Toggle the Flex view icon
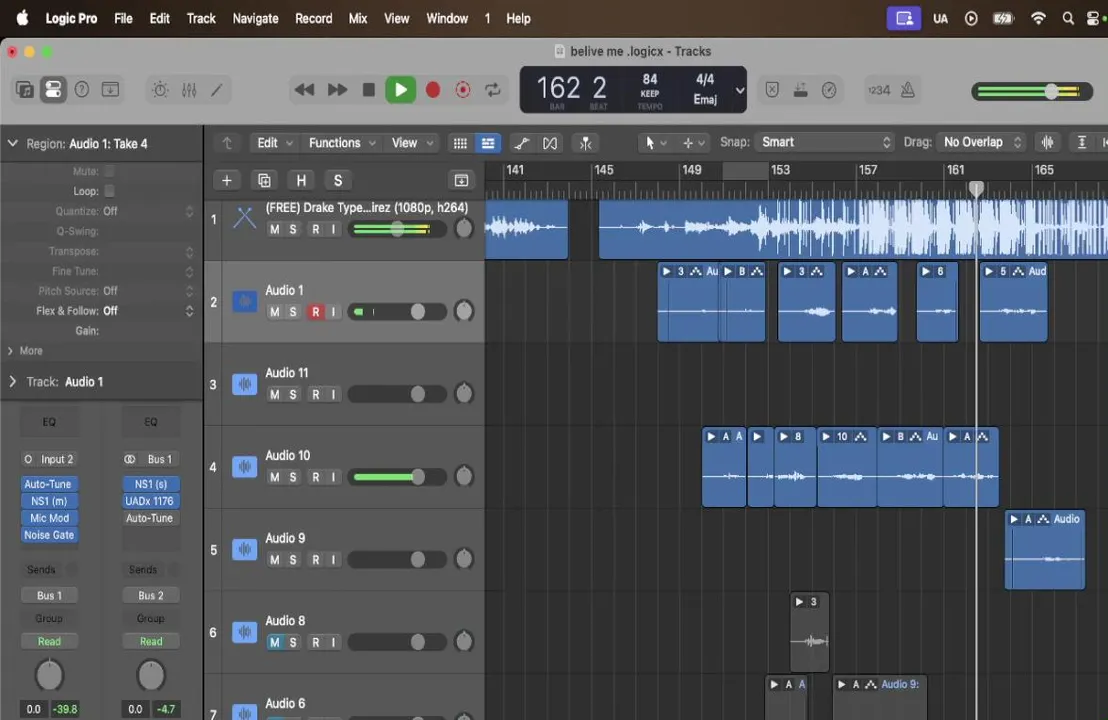The height and width of the screenshot is (720, 1108). 550,143
